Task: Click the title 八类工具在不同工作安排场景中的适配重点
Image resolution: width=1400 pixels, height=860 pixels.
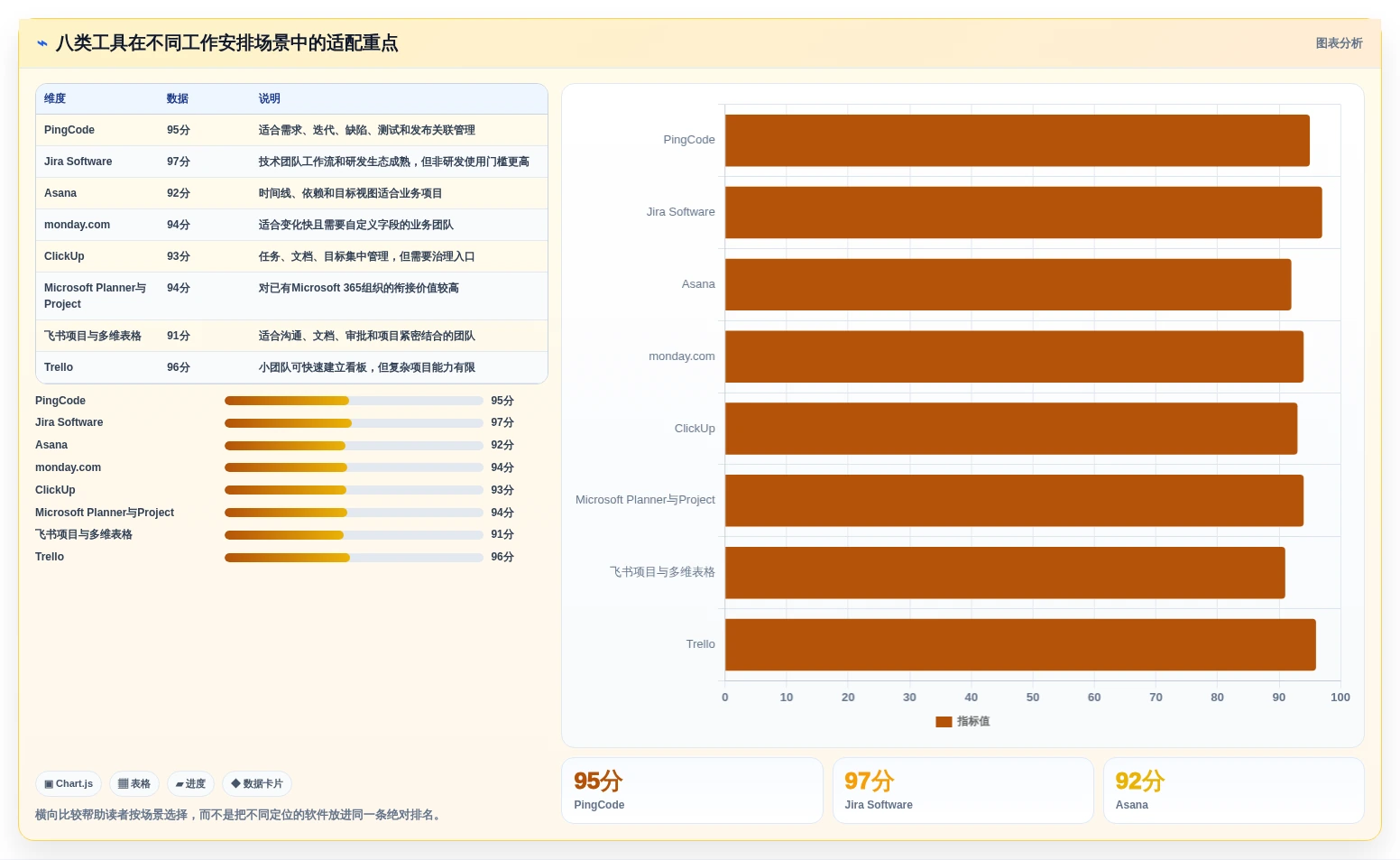Action: coord(226,43)
